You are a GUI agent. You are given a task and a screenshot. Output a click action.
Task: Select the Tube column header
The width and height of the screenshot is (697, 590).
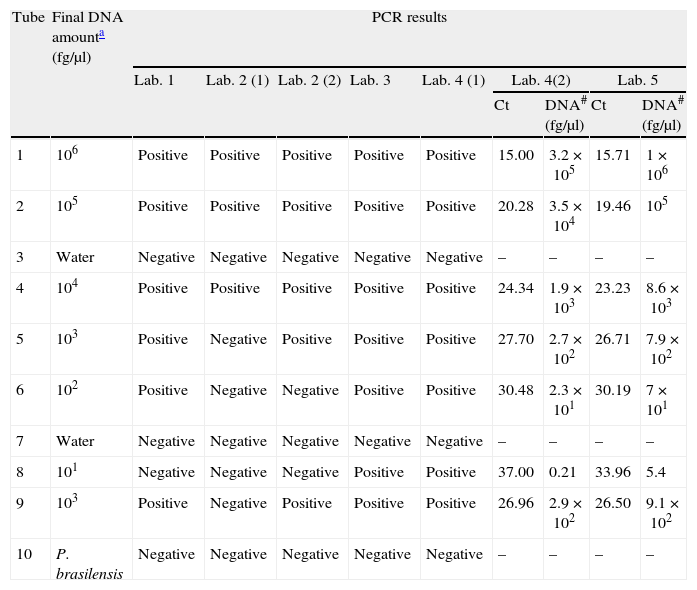[x=27, y=18]
